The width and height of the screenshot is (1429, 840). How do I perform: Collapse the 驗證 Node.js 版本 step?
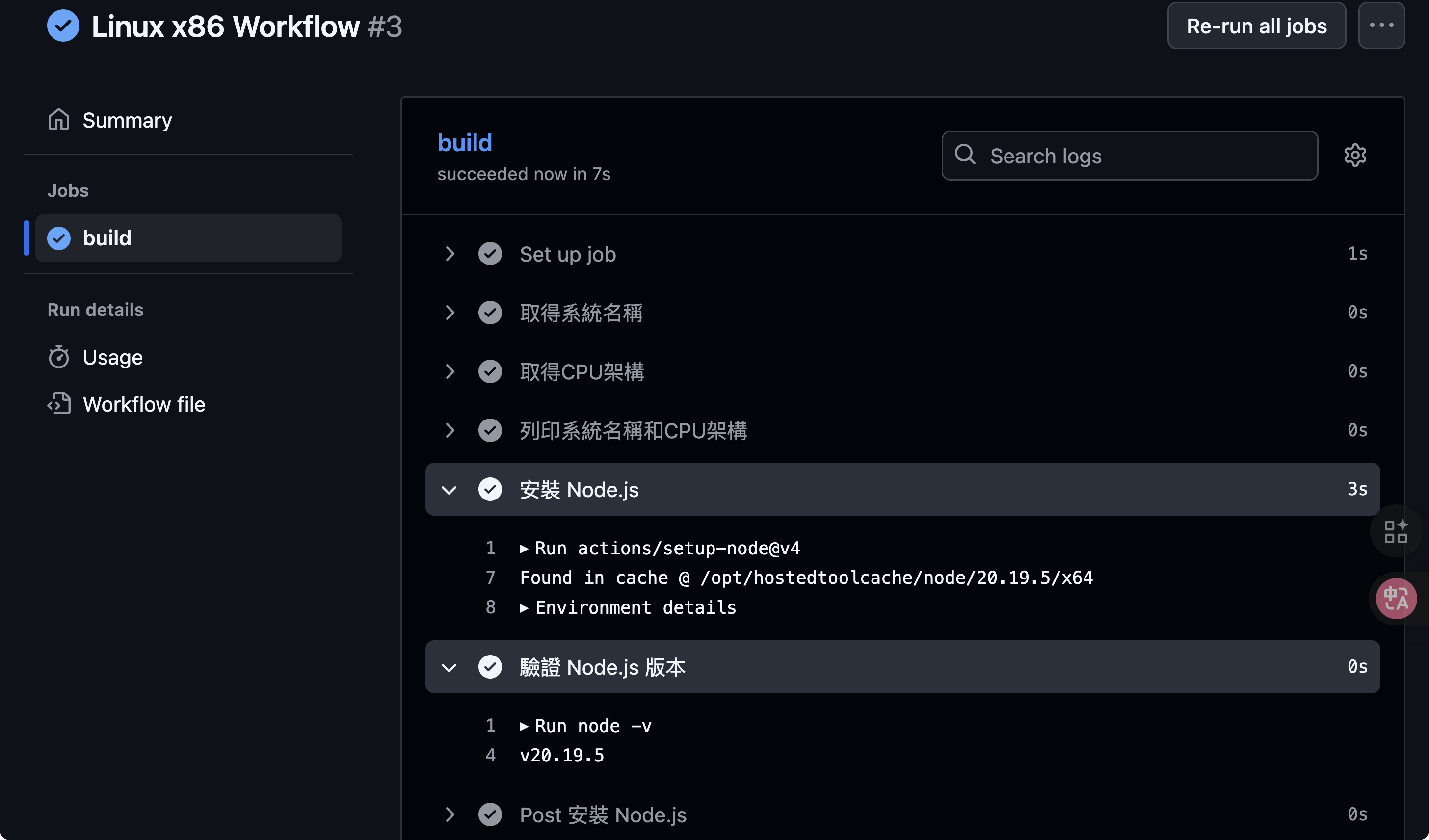pos(449,667)
